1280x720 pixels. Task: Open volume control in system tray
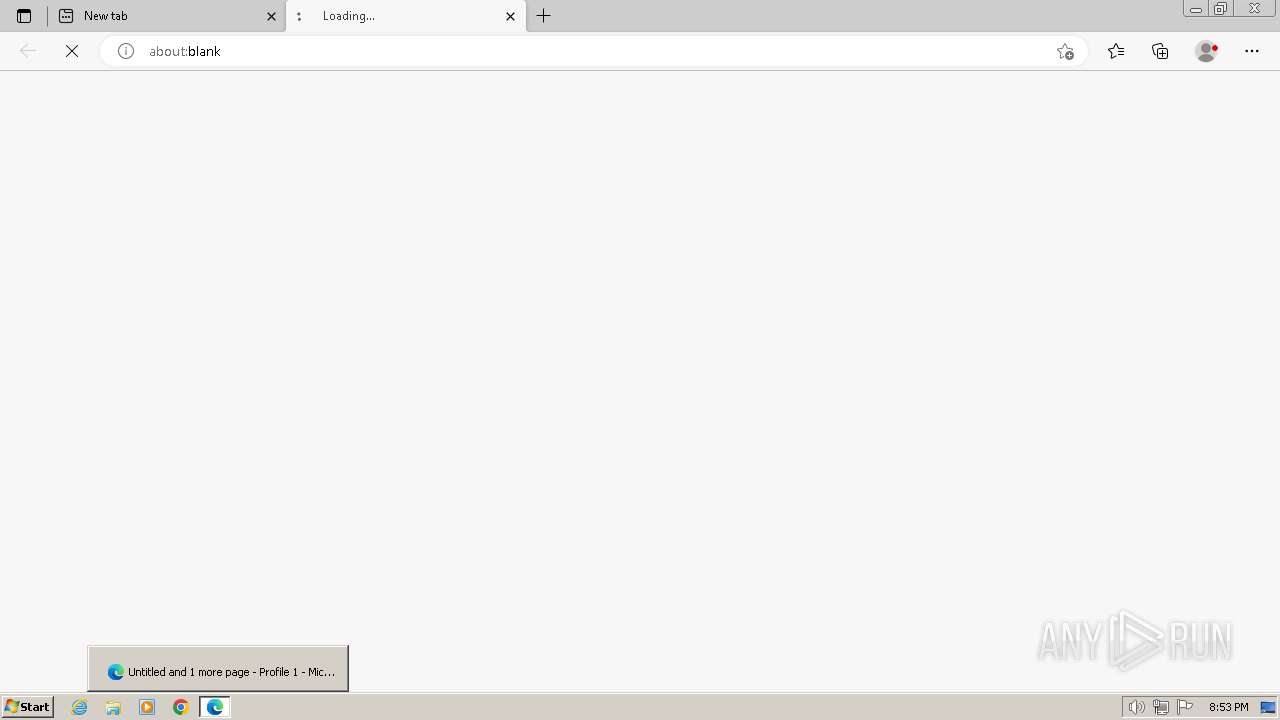(x=1137, y=707)
